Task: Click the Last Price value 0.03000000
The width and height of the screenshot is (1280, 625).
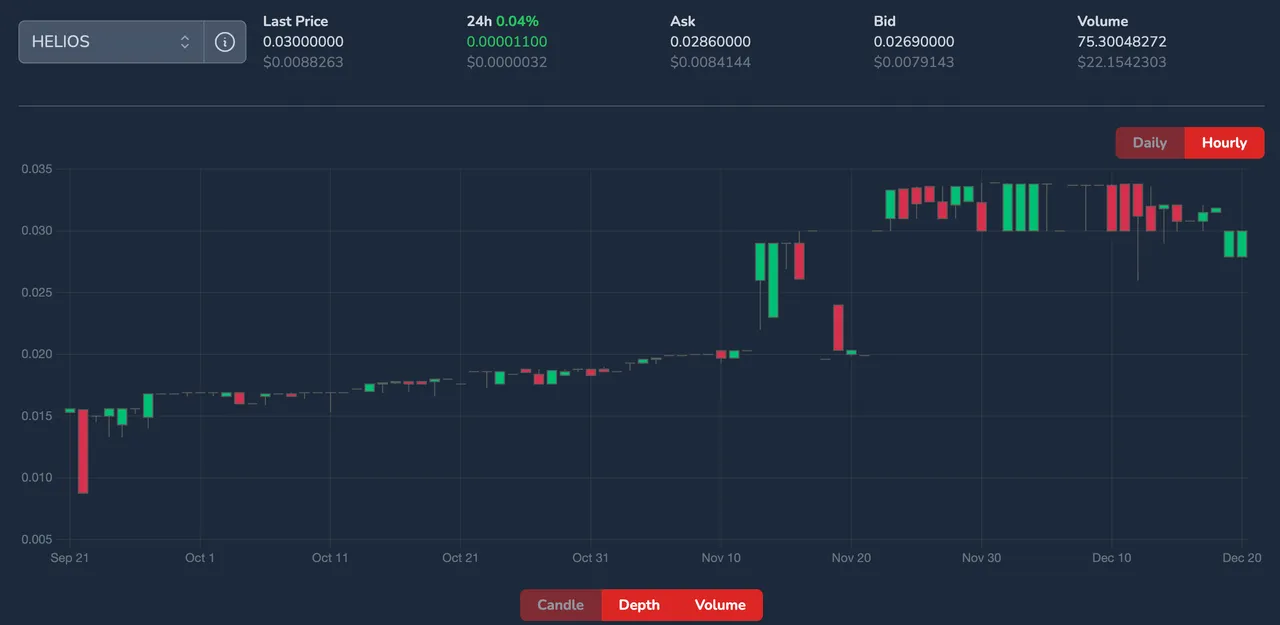Action: pos(303,42)
